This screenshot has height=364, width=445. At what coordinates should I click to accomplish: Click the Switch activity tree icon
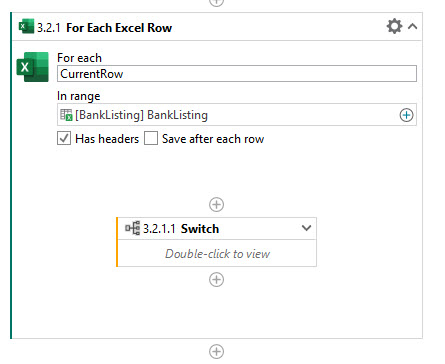click(132, 228)
